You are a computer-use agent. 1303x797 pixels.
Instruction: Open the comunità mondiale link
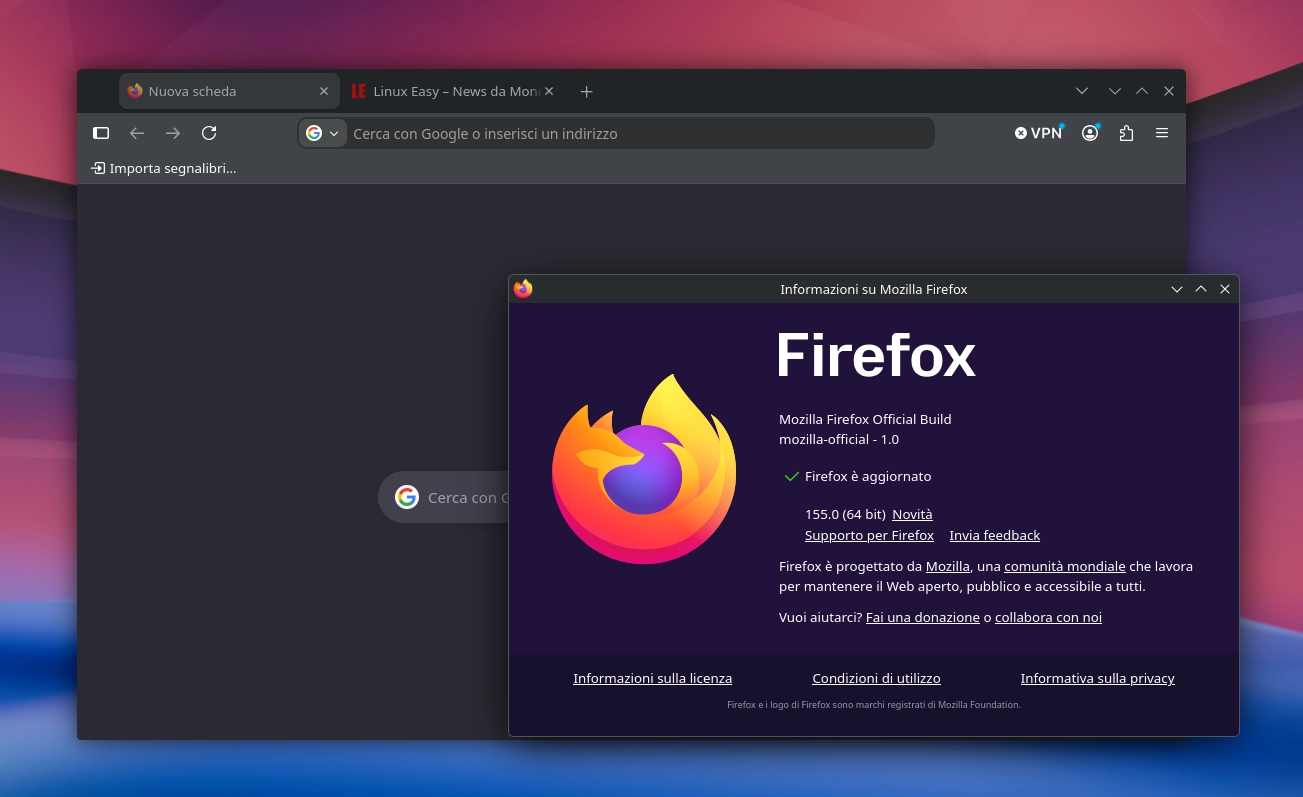(1065, 566)
